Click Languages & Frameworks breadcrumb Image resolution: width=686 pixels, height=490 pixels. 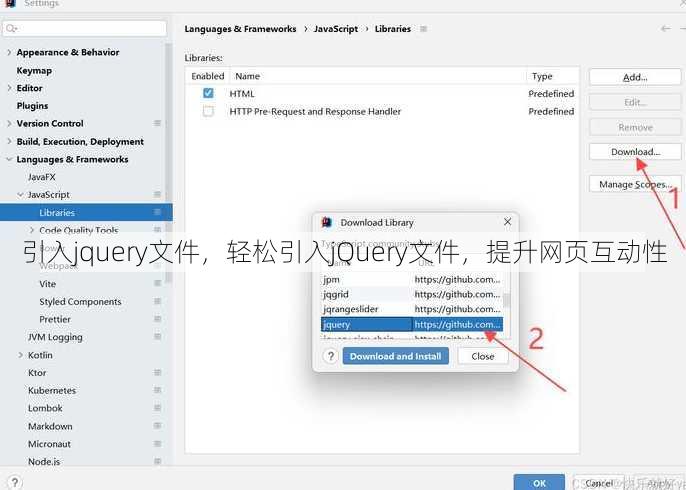[x=240, y=29]
